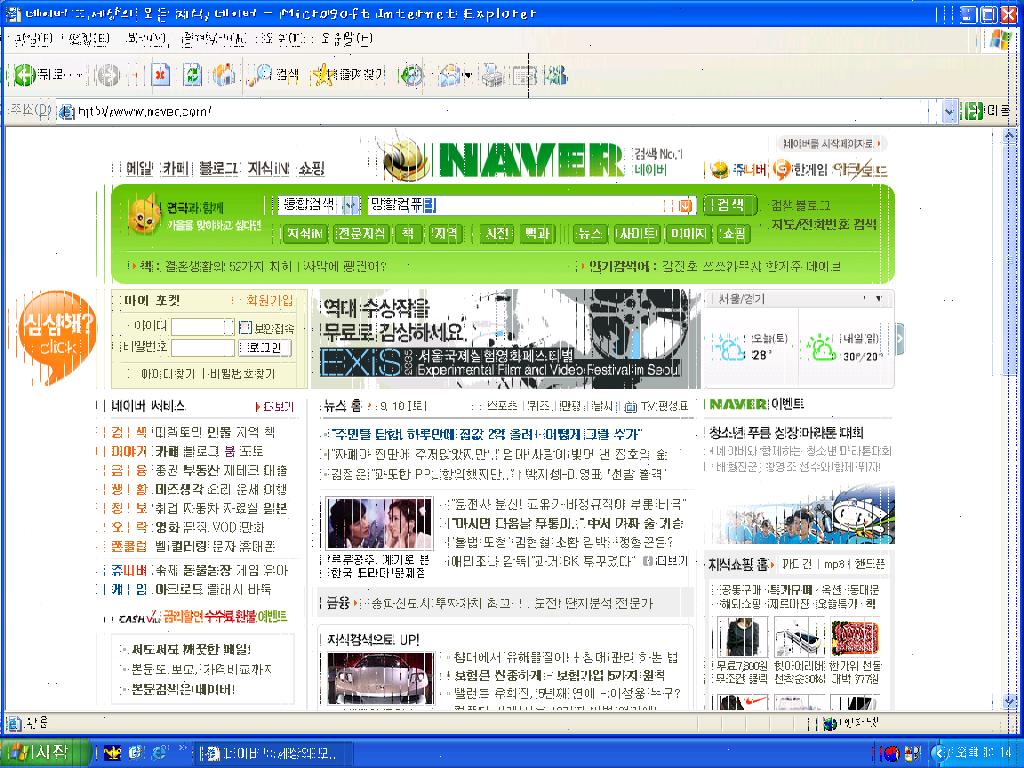Open the 서울/경기 weather region dropdown
The height and width of the screenshot is (768, 1024).
coord(880,298)
